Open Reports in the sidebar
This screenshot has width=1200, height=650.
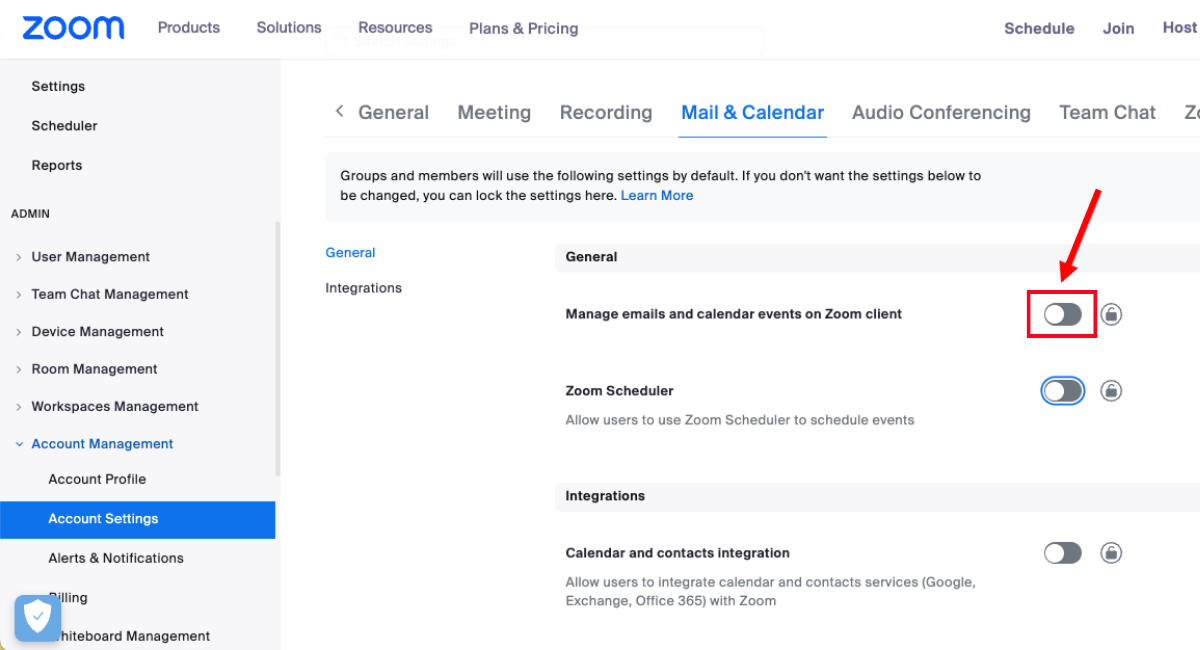pos(57,166)
